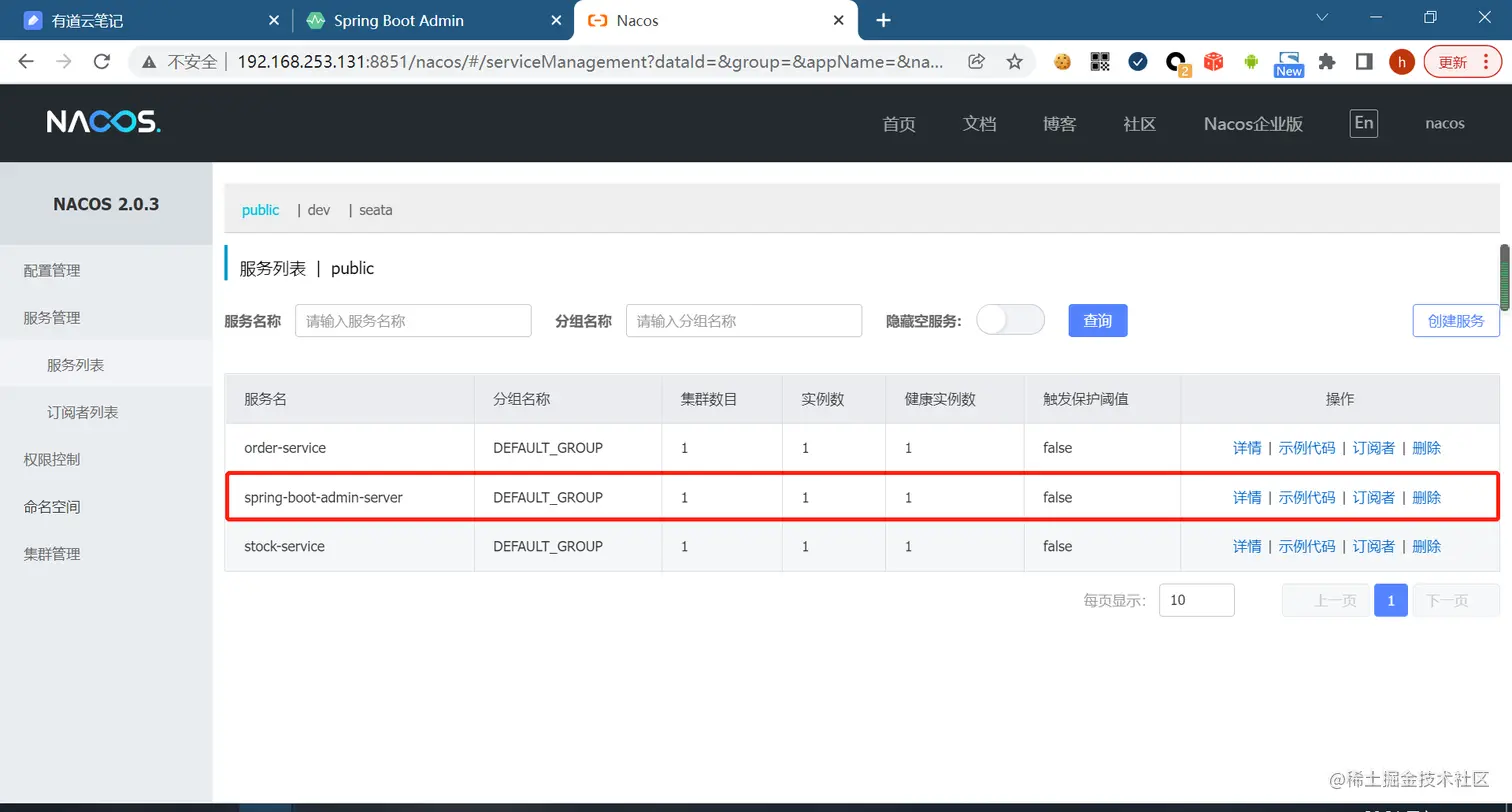Go to 首页 in the top navigation
Viewport: 1512px width, 812px height.
point(899,124)
